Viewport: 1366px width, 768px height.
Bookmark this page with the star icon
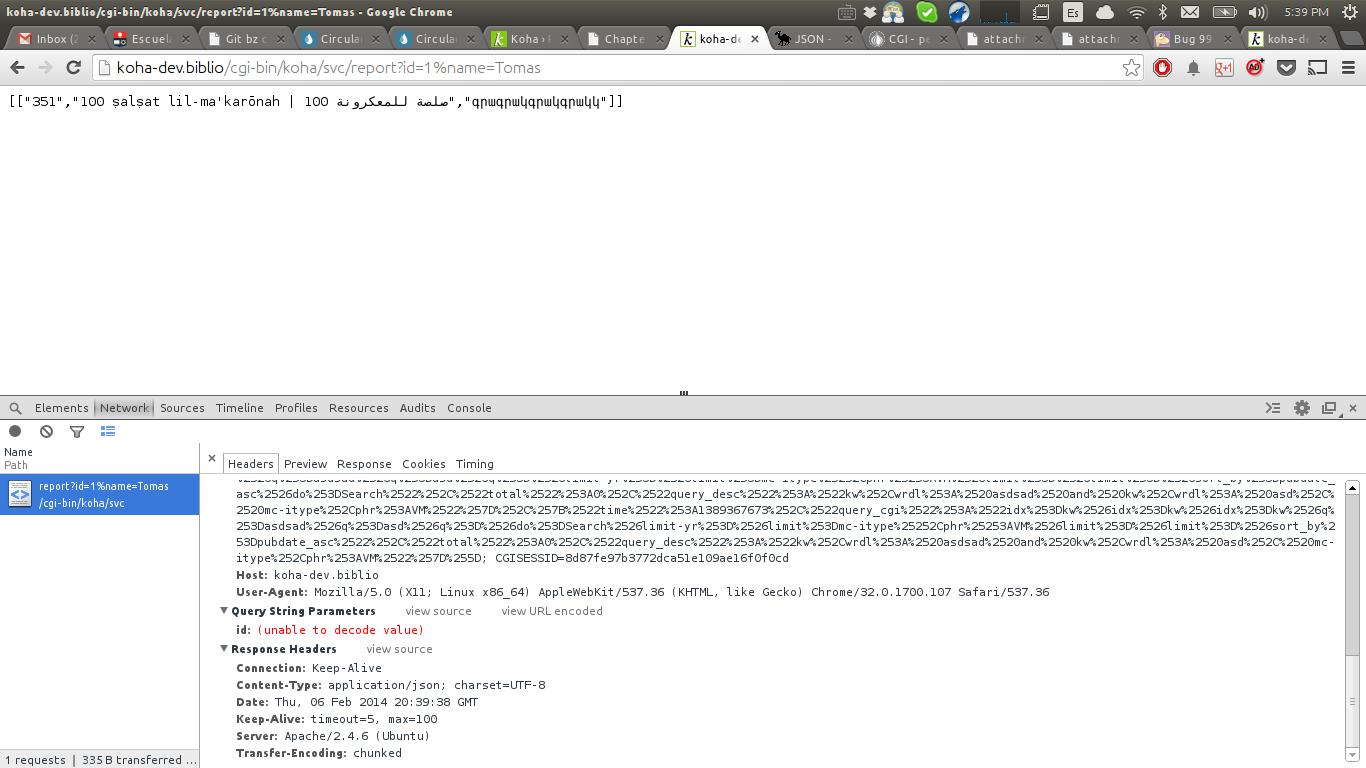[x=1131, y=68]
